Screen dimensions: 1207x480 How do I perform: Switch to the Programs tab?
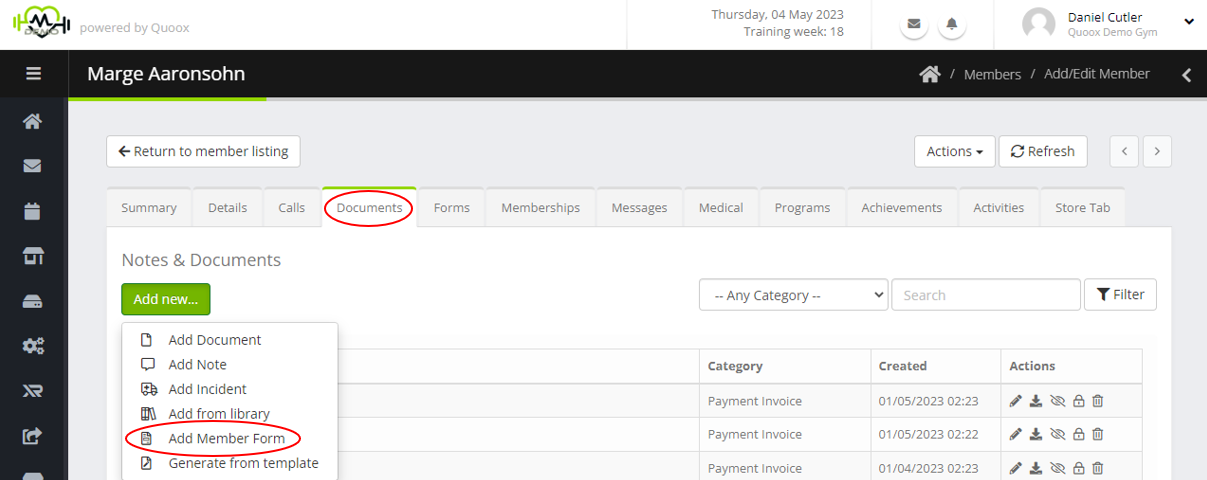tap(802, 208)
